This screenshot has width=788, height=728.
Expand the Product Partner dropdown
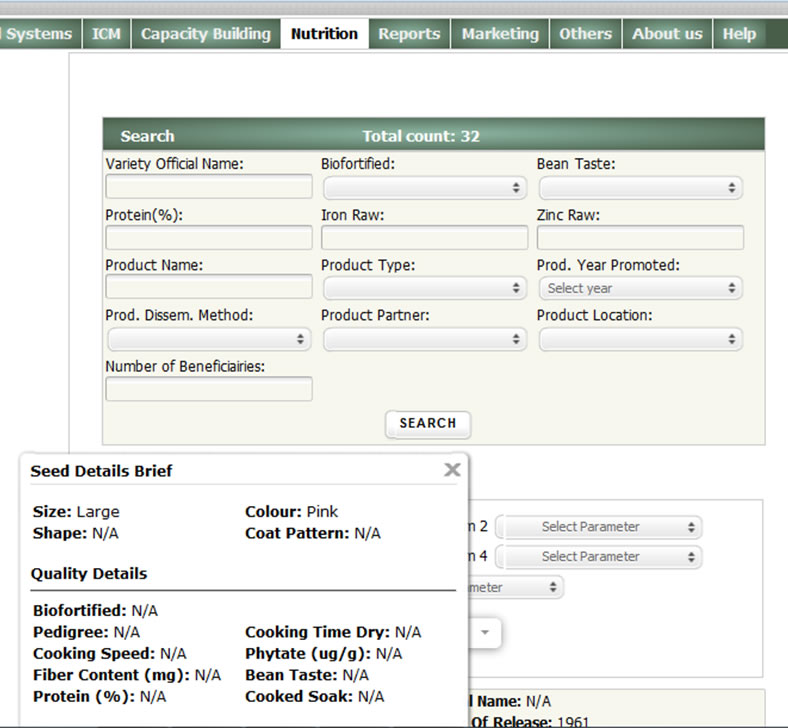pos(424,339)
